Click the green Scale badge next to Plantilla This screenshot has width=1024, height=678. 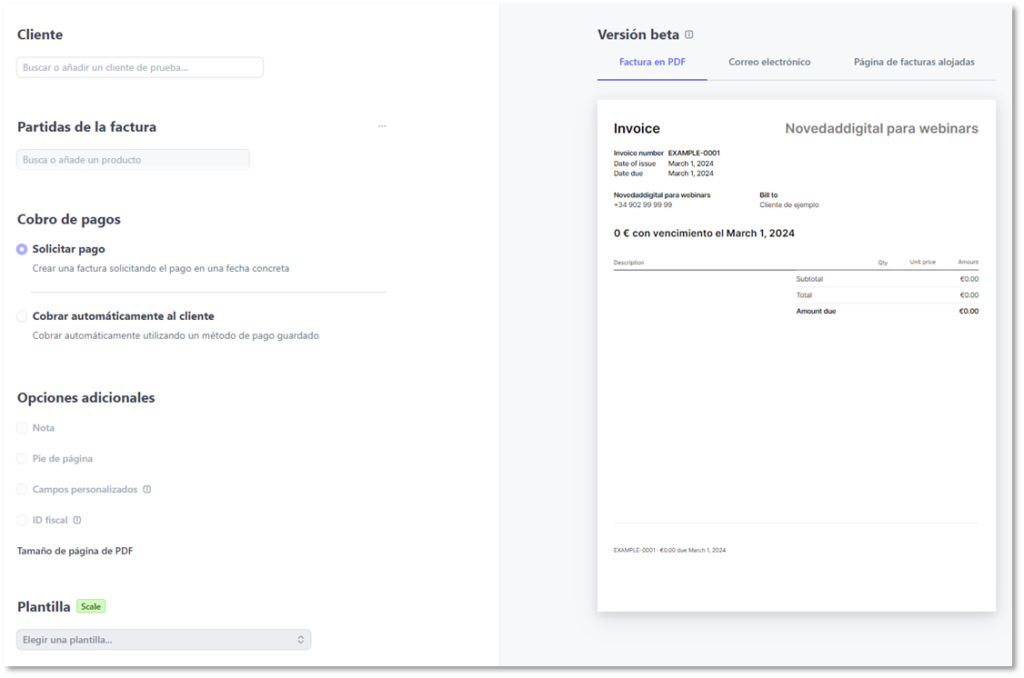[91, 606]
